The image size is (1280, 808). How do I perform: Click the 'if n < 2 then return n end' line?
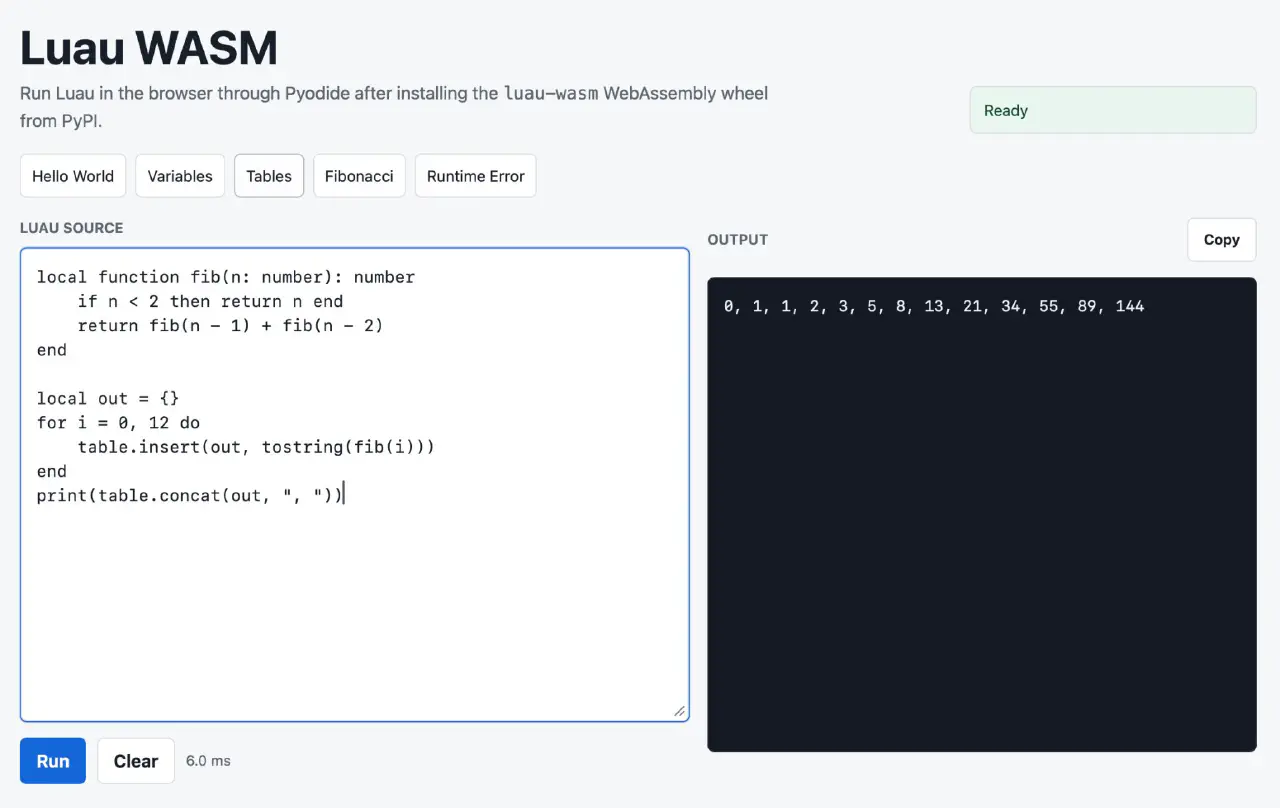(210, 301)
